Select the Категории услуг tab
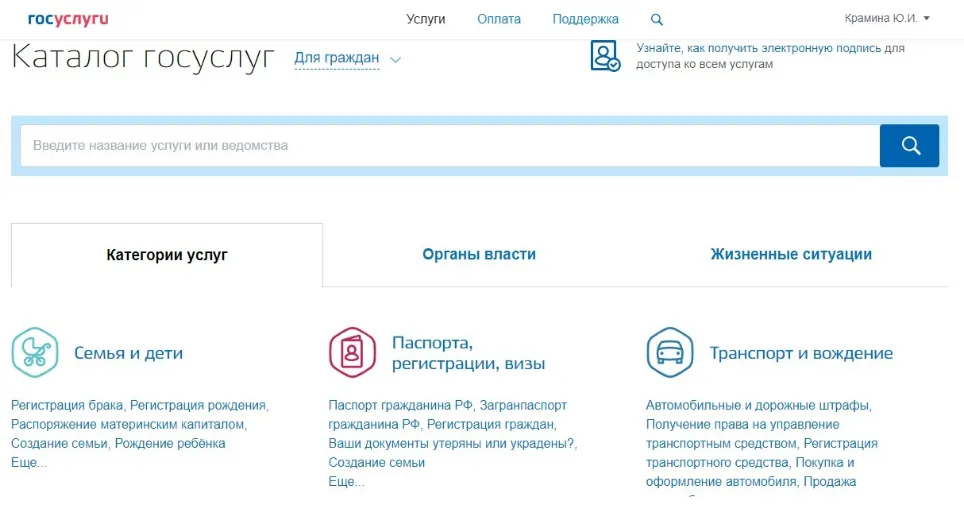 167,255
